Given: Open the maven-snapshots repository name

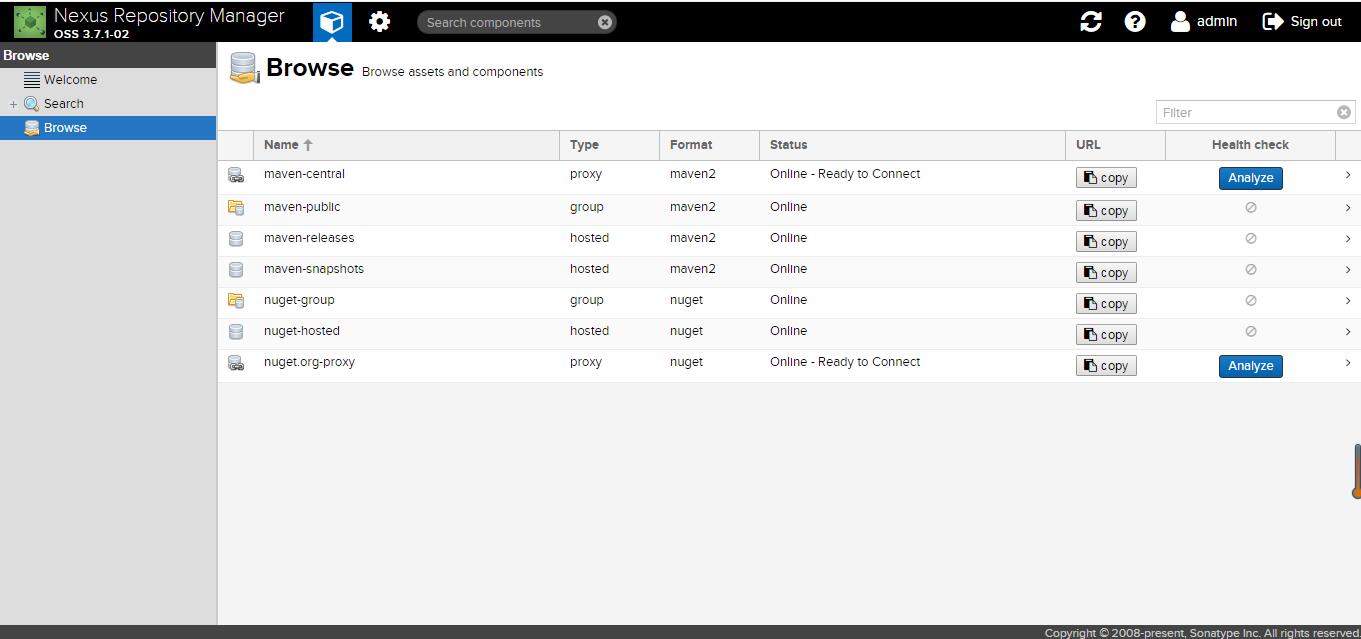Looking at the screenshot, I should [314, 269].
